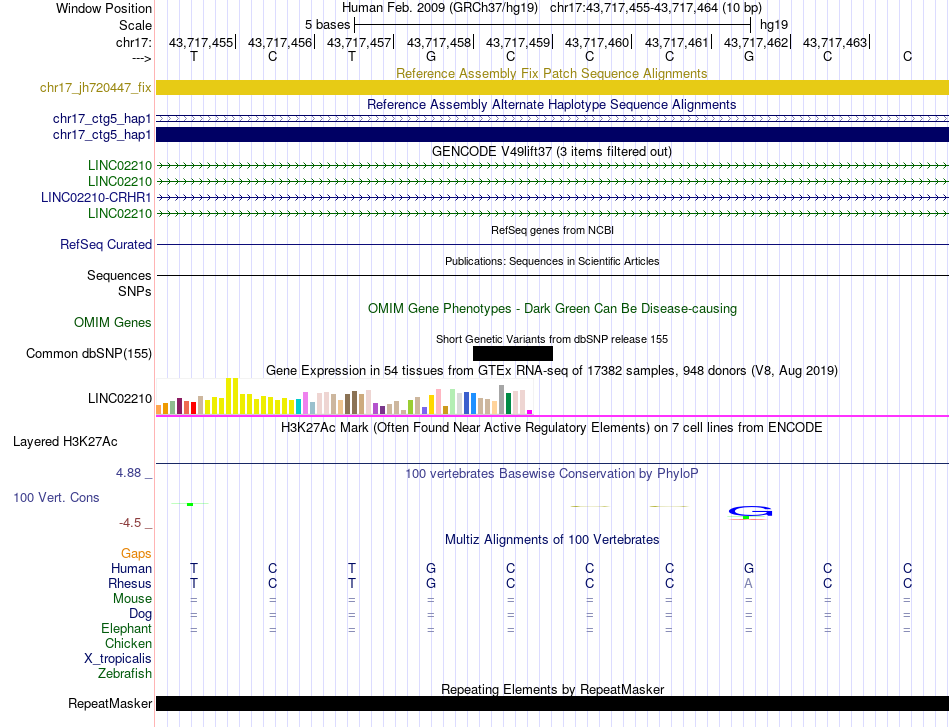Click the Layered H3K27Ac track label

pos(65,442)
